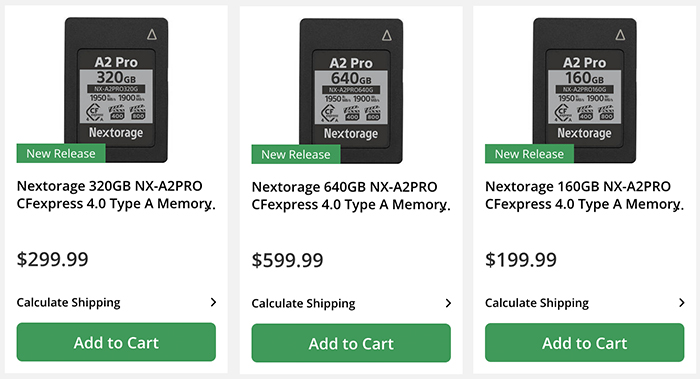Open the 160GB A2 Pro card product image

(x=584, y=90)
